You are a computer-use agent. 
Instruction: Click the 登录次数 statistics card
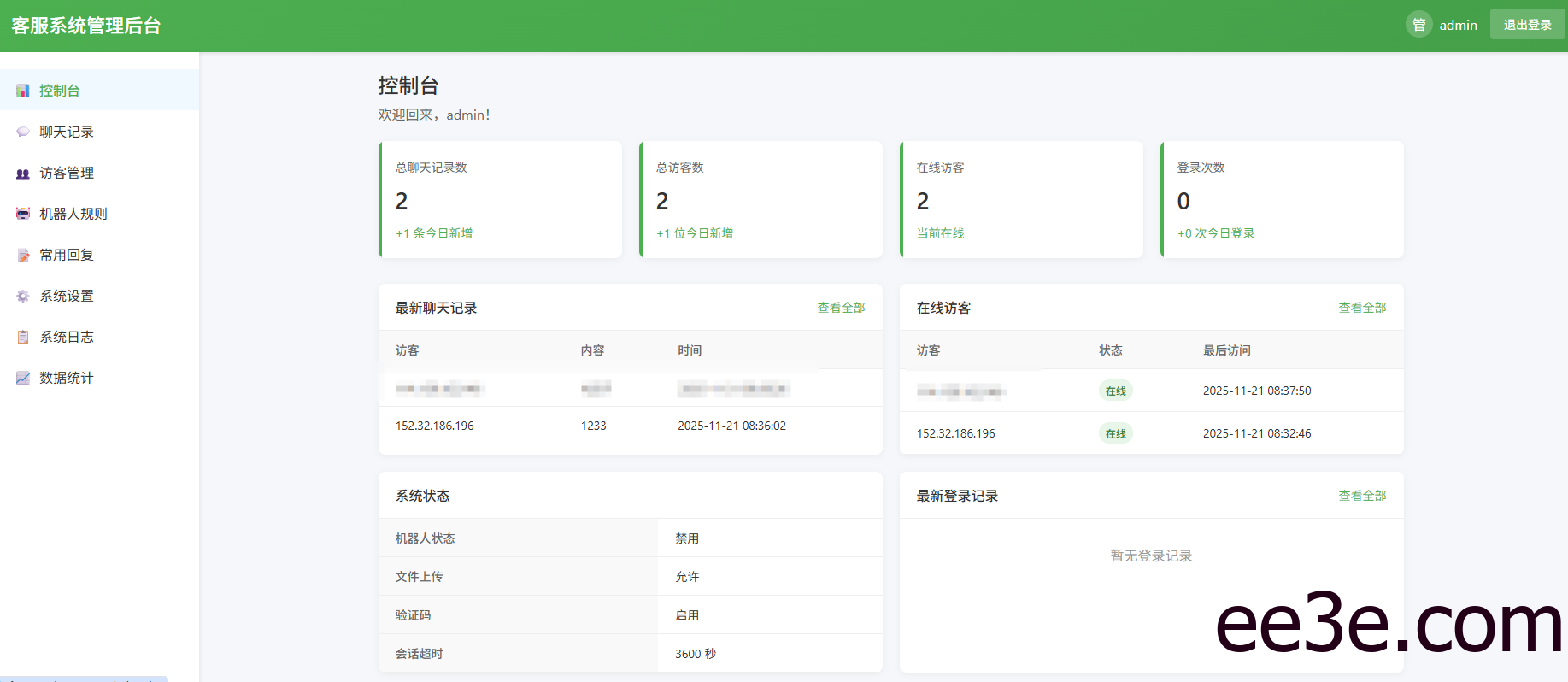pyautogui.click(x=1282, y=200)
